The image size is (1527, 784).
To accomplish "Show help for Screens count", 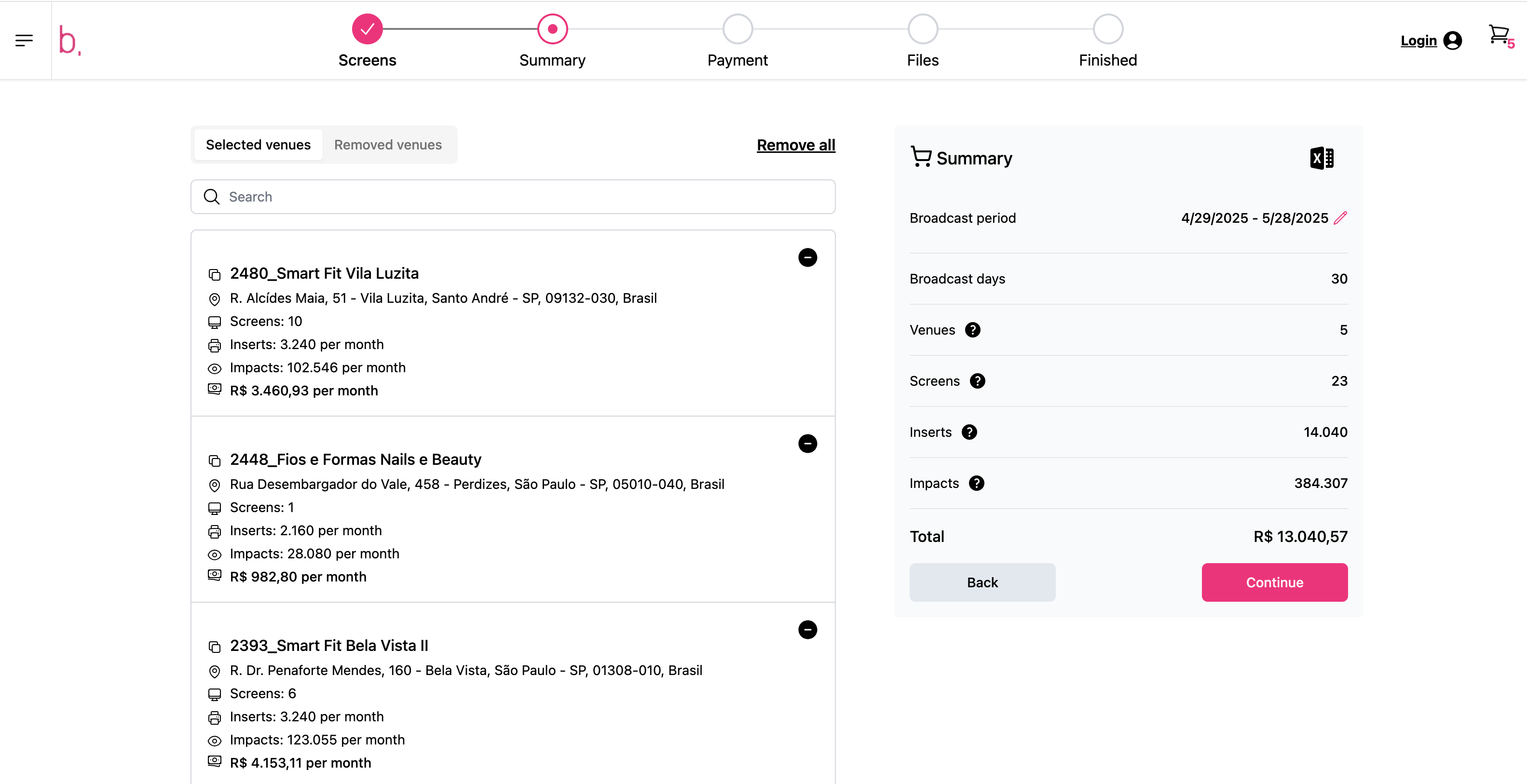I will pyautogui.click(x=978, y=381).
